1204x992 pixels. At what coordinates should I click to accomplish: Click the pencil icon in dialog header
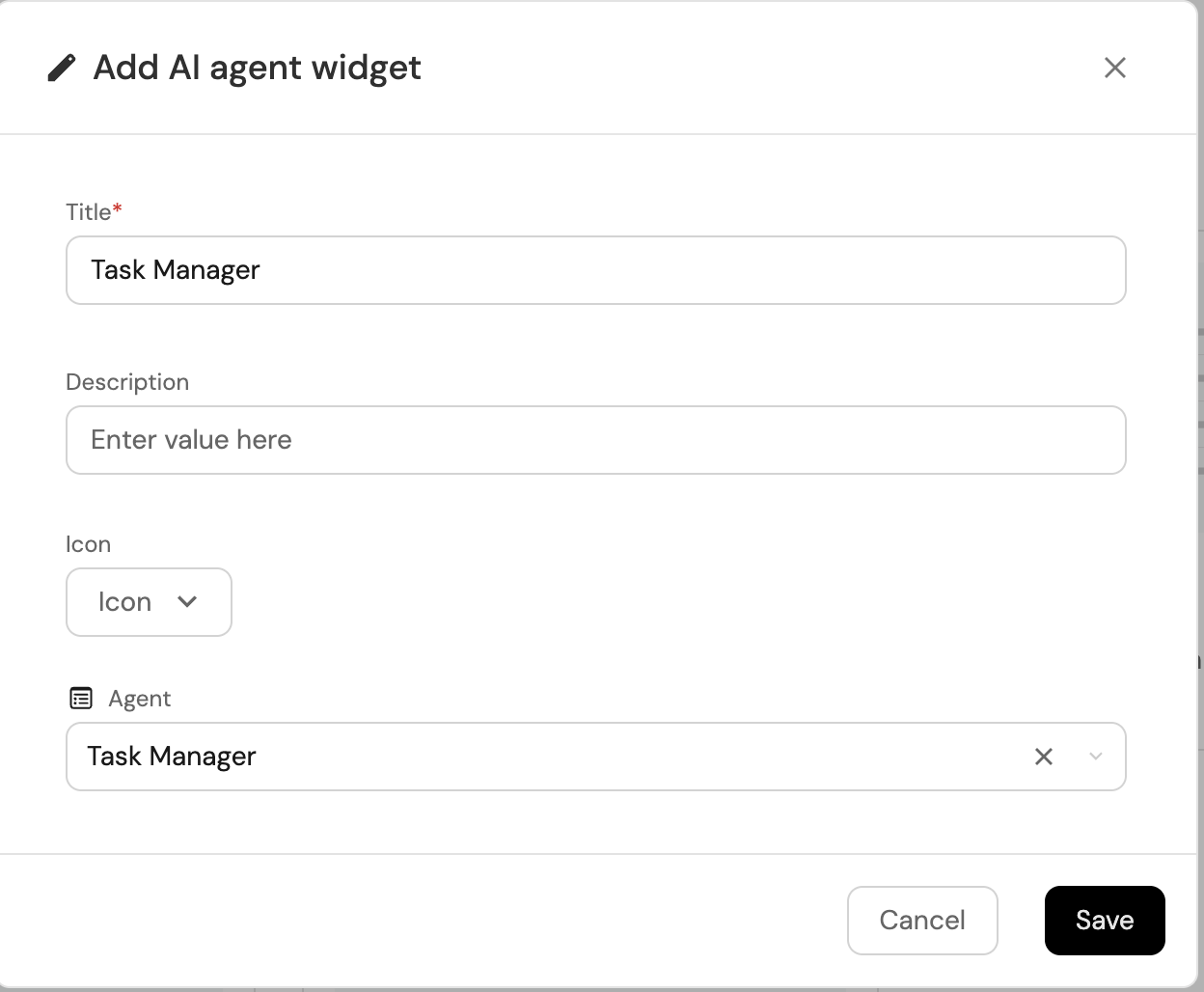[x=61, y=69]
